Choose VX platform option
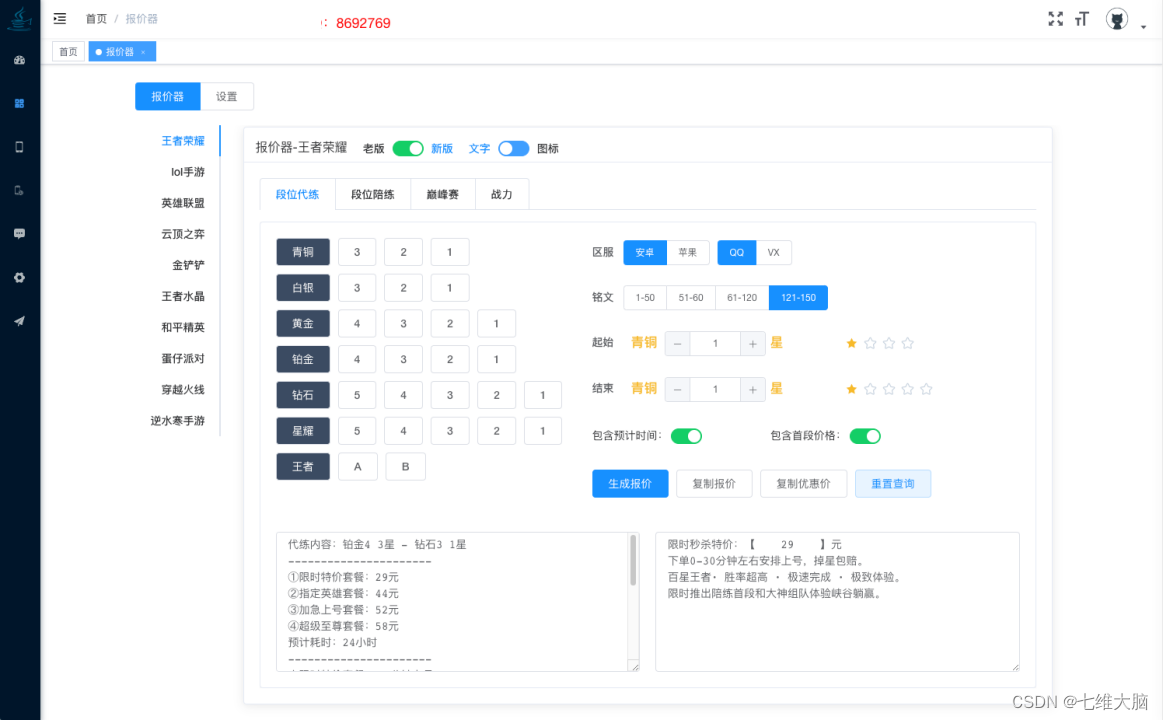 [774, 253]
